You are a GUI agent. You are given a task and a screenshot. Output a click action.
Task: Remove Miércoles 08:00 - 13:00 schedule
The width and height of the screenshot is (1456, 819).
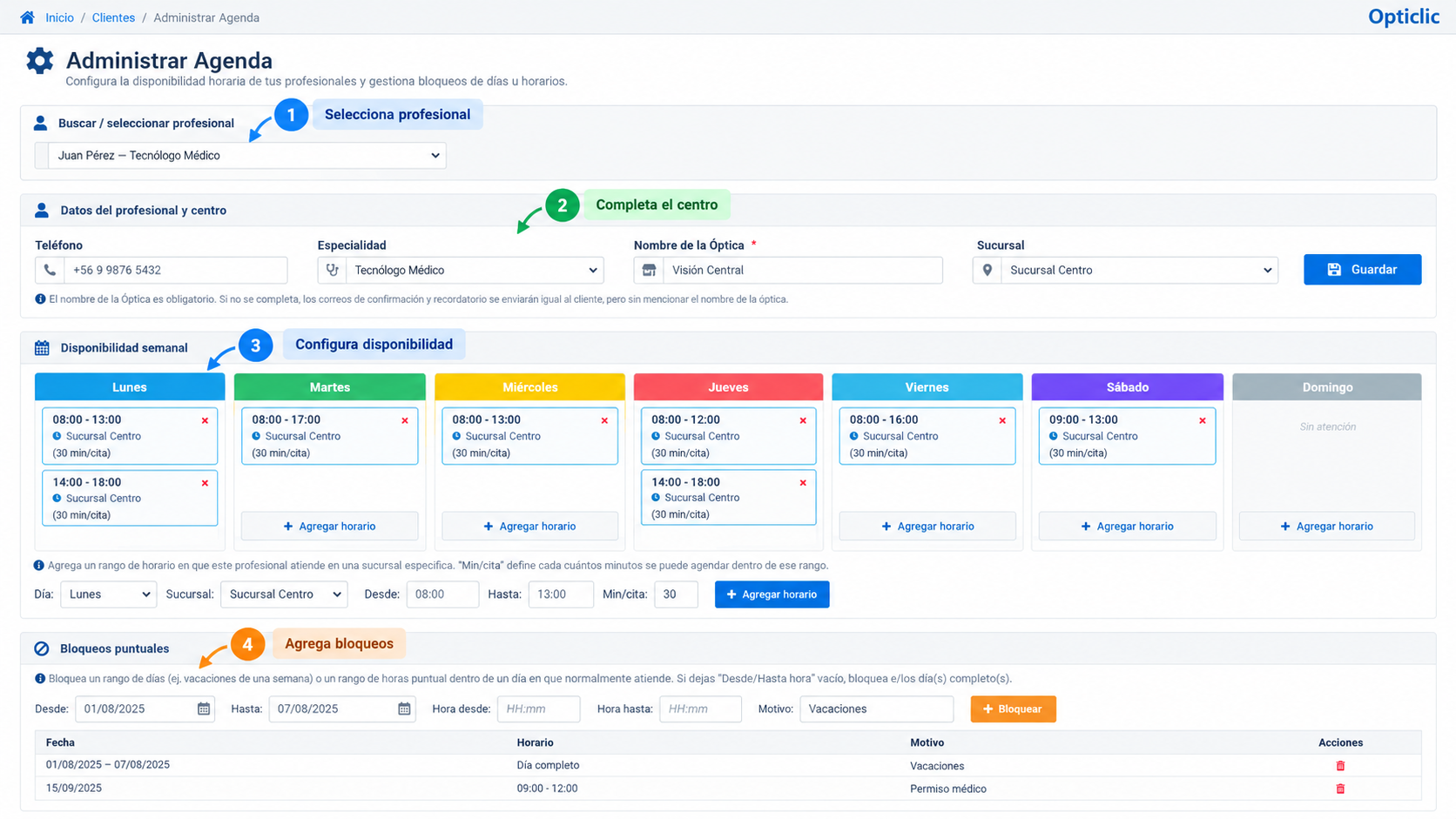[604, 420]
